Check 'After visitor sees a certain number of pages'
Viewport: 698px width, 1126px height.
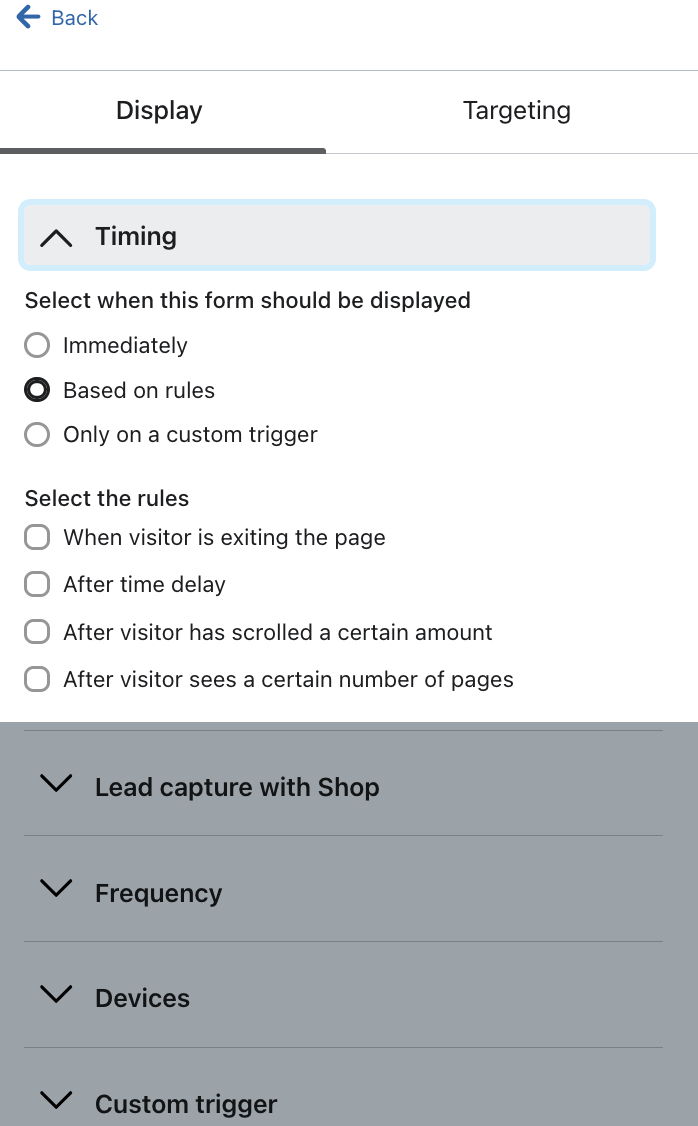tap(37, 678)
